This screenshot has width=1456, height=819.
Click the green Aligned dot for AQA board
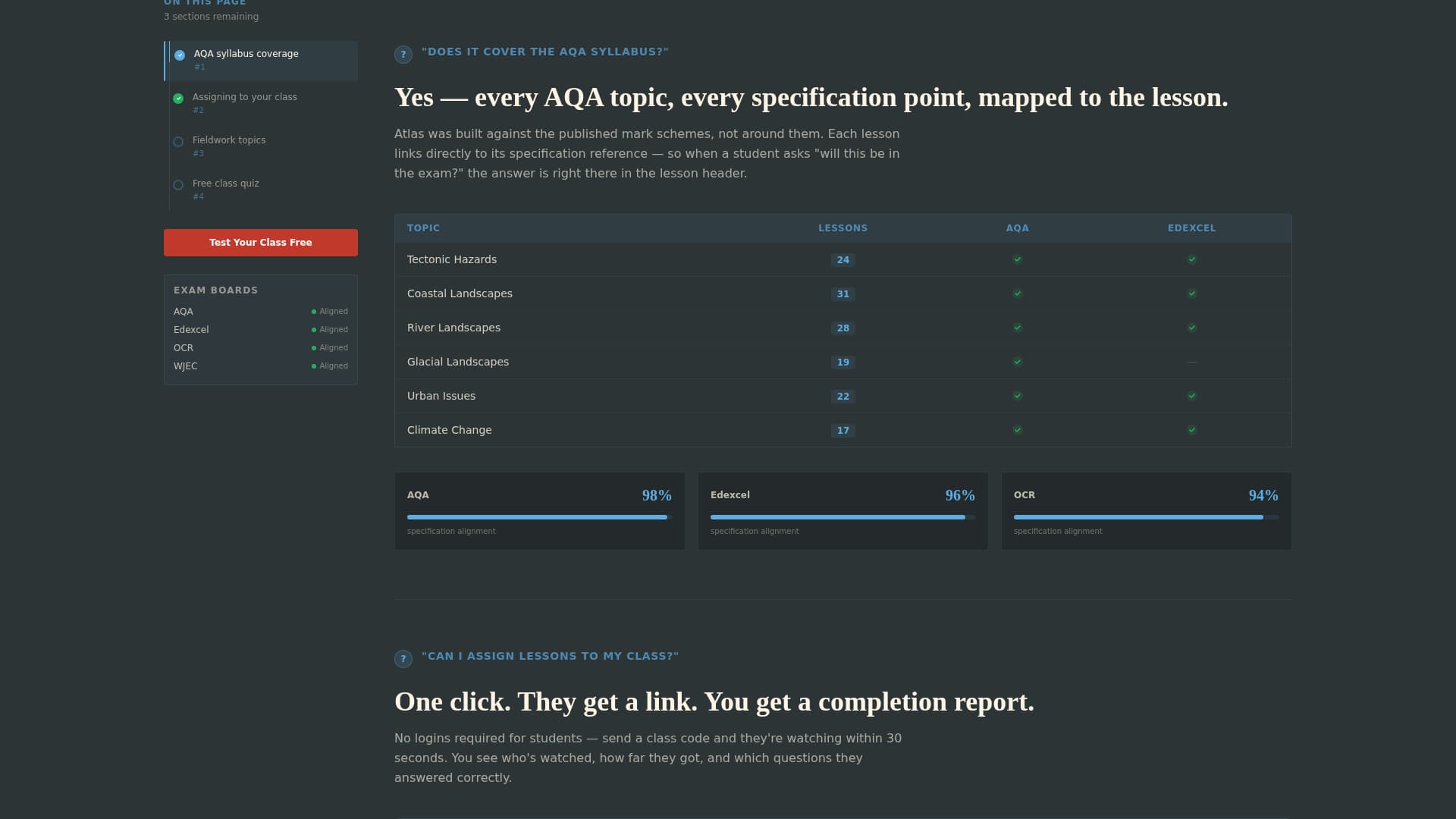click(x=314, y=312)
